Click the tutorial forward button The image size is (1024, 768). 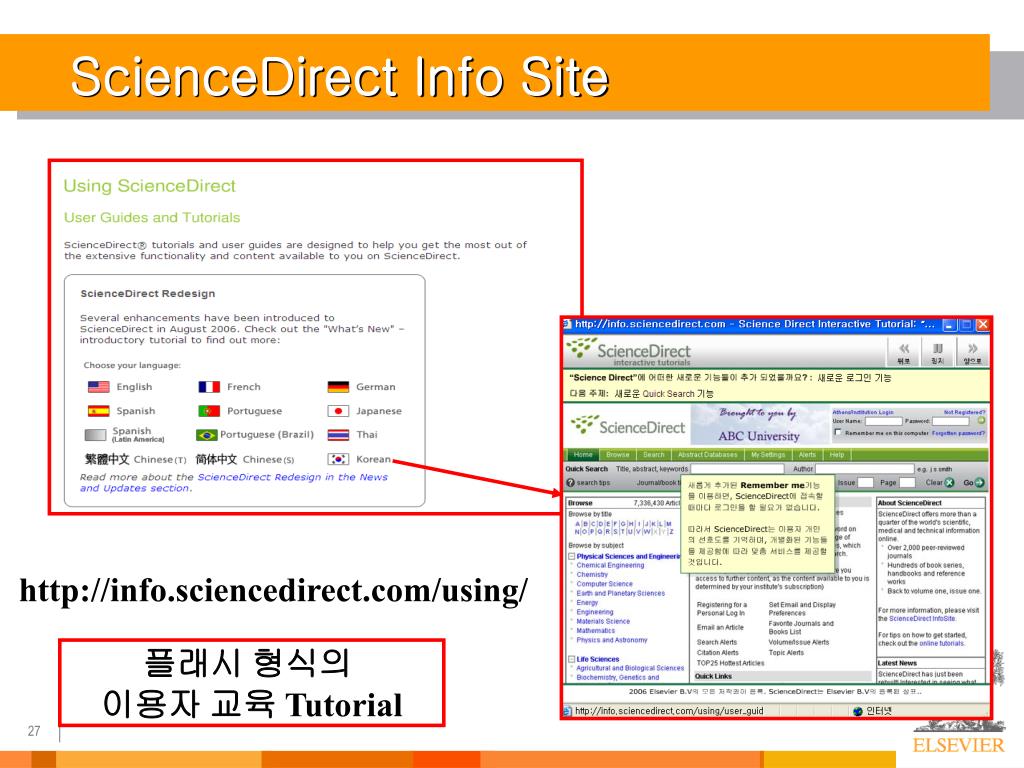click(972, 353)
